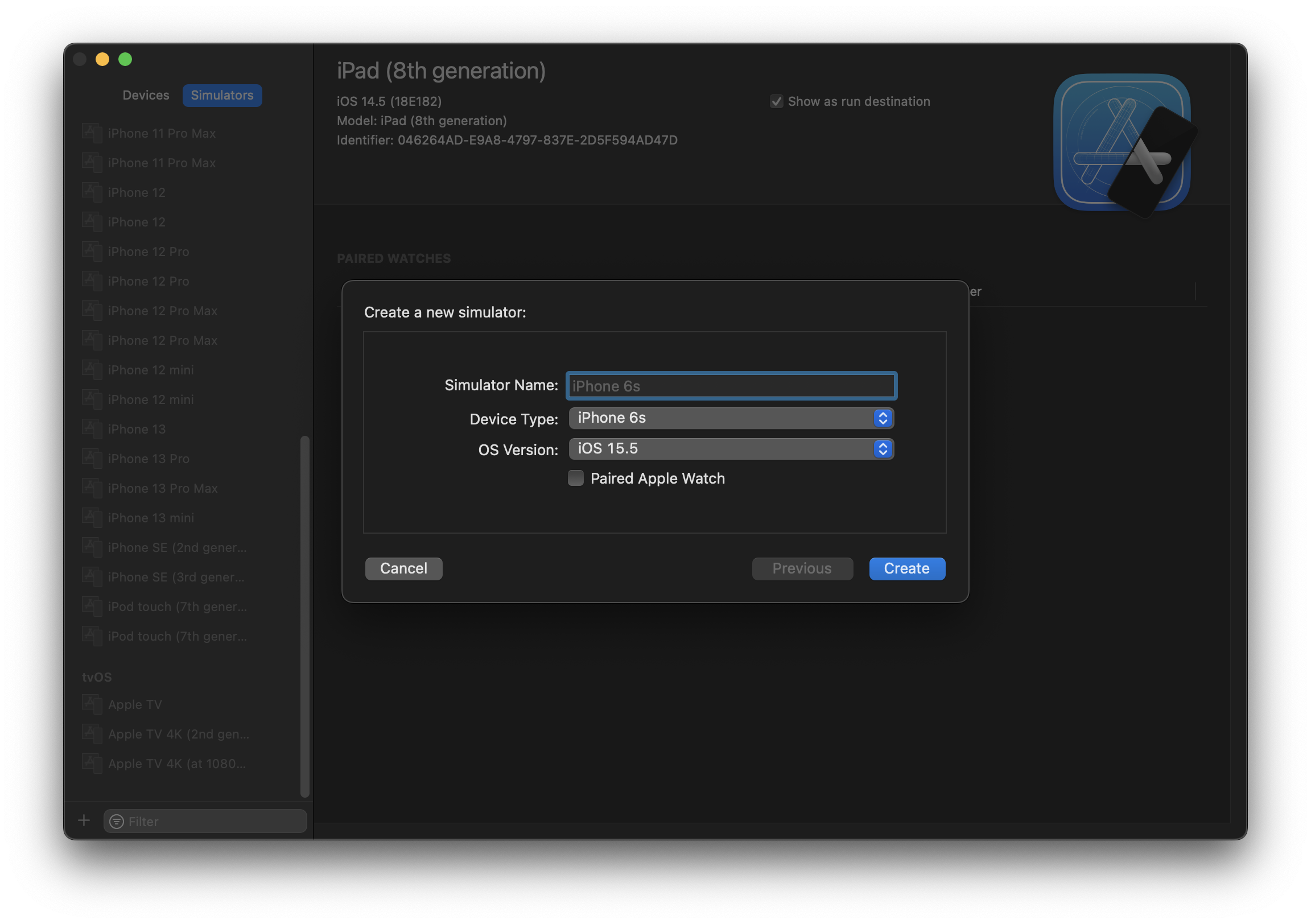The image size is (1311, 924).
Task: Switch to the Devices tab
Action: pos(146,96)
